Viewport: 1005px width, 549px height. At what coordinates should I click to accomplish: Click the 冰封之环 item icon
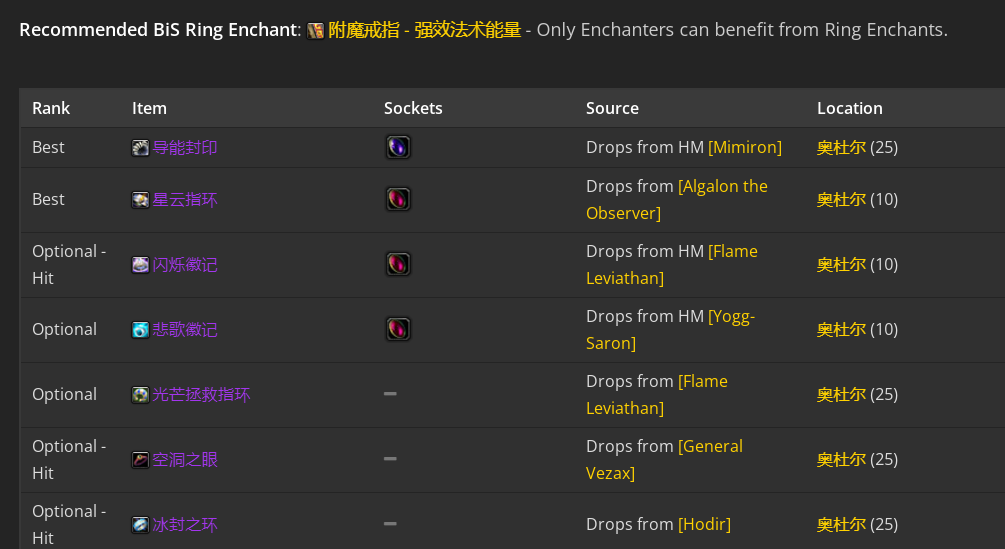click(140, 525)
